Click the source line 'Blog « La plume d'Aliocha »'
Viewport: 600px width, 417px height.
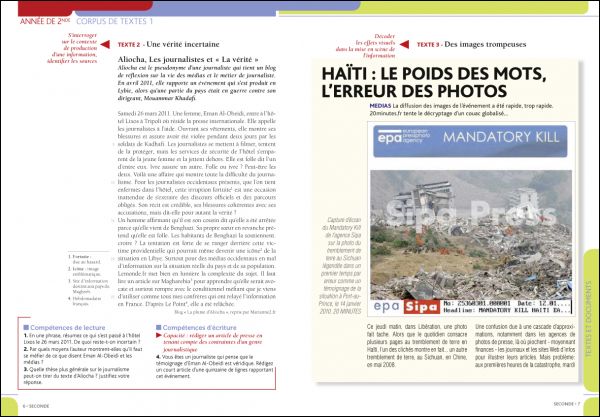tap(225, 312)
